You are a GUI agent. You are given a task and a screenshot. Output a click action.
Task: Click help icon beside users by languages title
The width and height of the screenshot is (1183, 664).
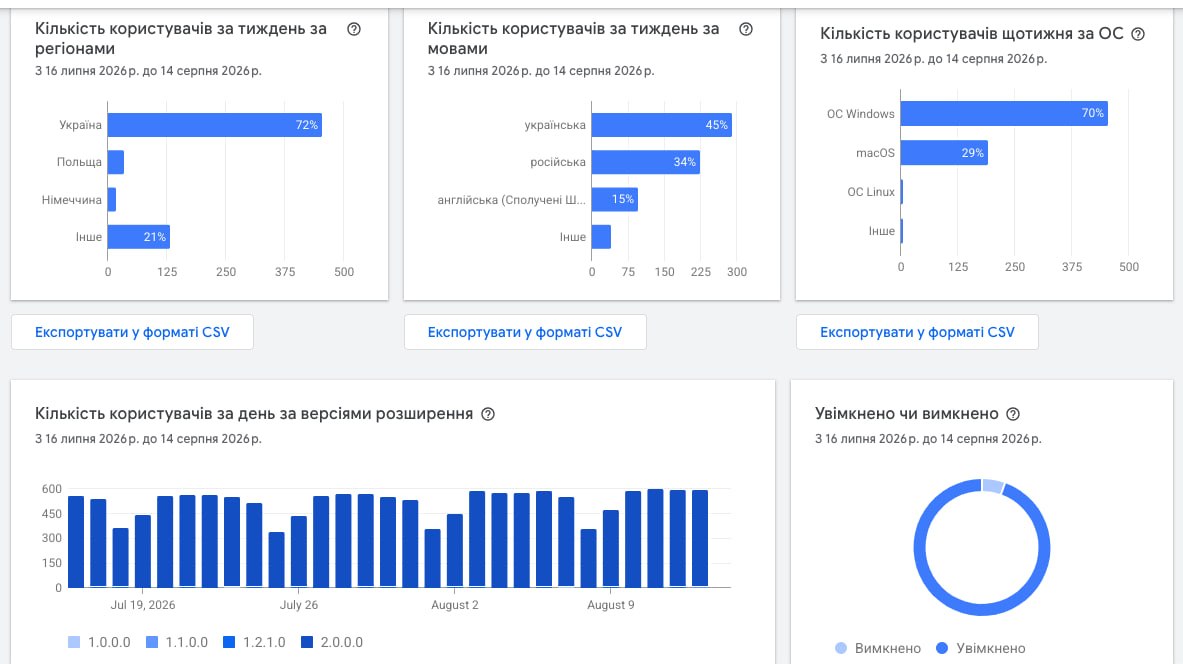pos(746,29)
